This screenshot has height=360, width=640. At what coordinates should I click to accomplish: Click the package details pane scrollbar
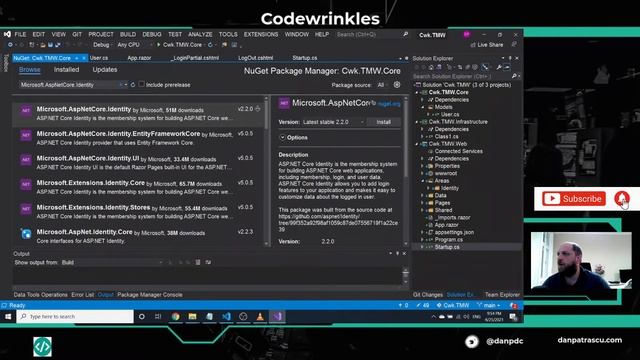tap(406, 170)
